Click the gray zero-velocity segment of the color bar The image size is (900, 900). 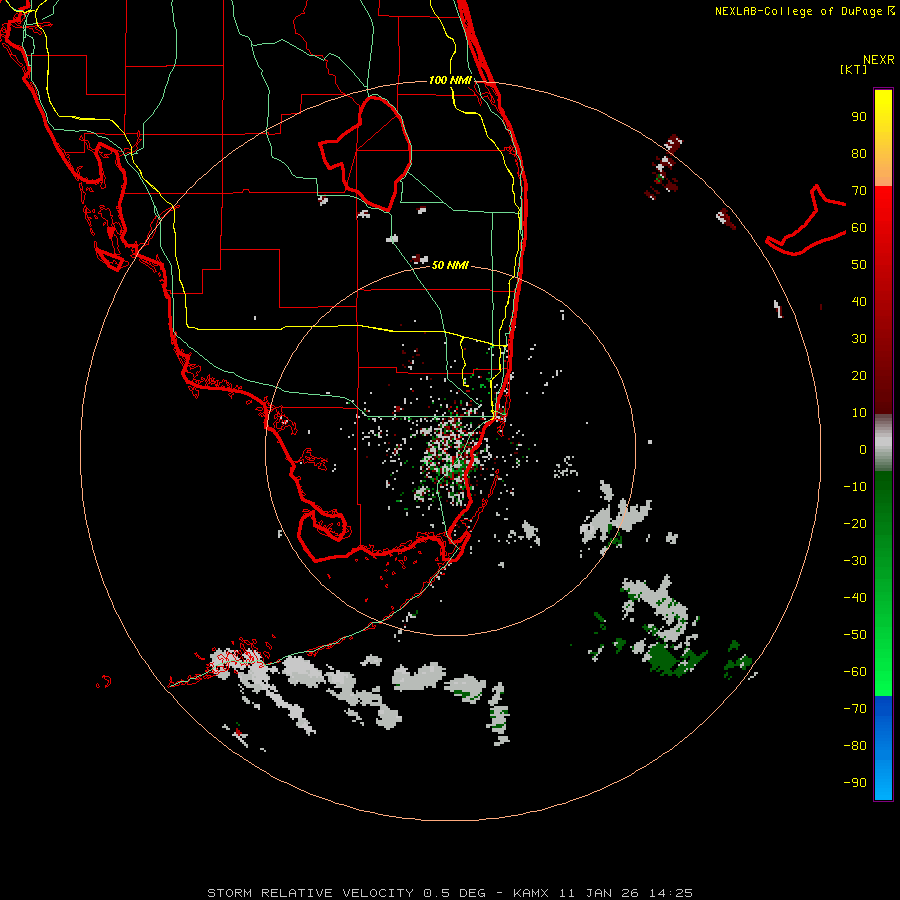pos(883,443)
